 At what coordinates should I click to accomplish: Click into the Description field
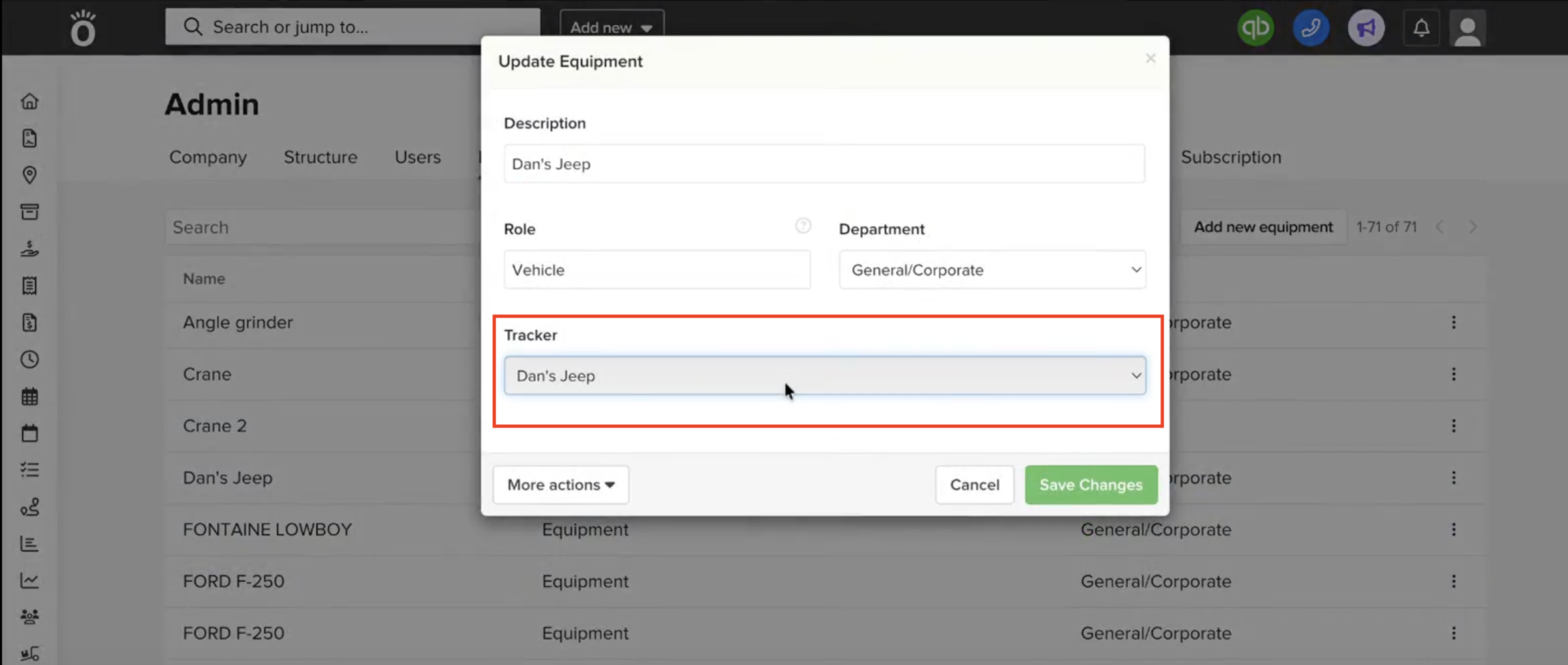click(x=824, y=164)
